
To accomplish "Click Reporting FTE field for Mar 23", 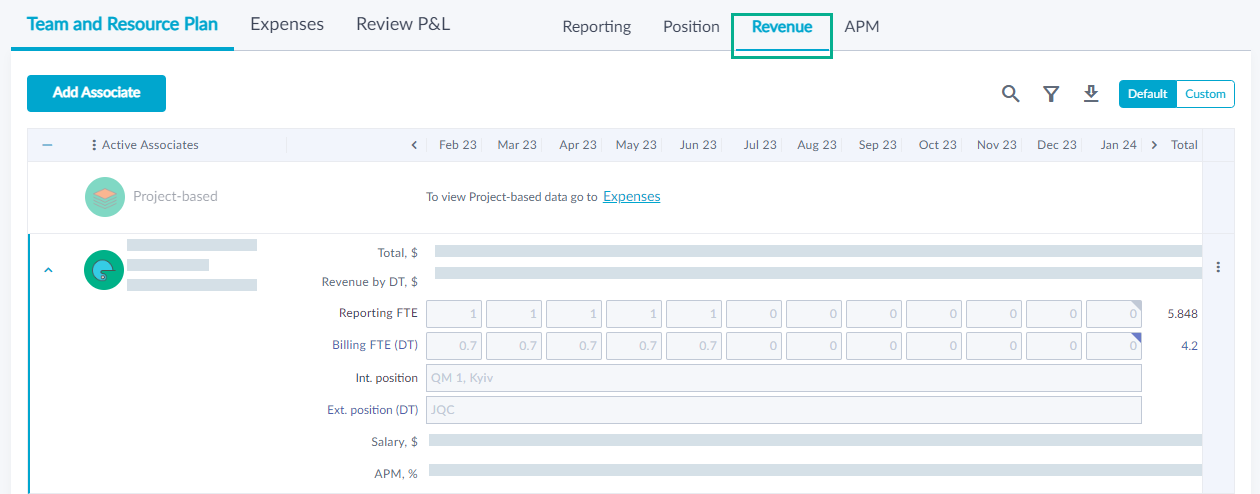I will tap(515, 313).
